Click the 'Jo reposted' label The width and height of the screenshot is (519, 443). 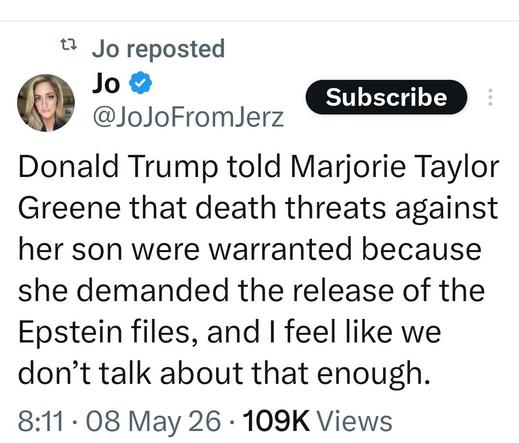pyautogui.click(x=158, y=49)
